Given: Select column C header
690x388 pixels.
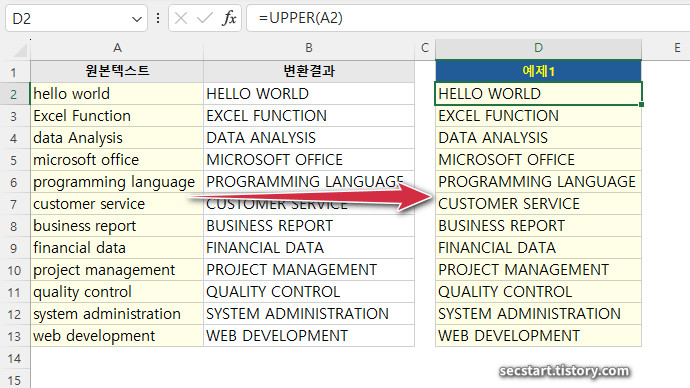Looking at the screenshot, I should pyautogui.click(x=425, y=48).
